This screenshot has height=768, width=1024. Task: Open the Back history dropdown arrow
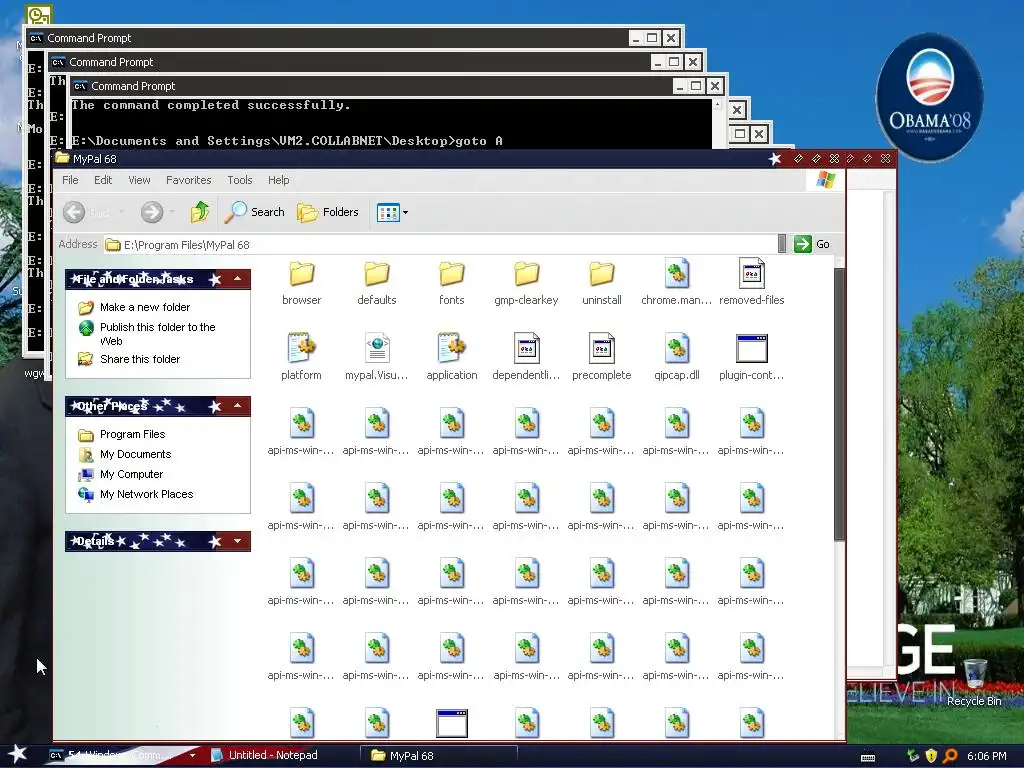[x=121, y=212]
